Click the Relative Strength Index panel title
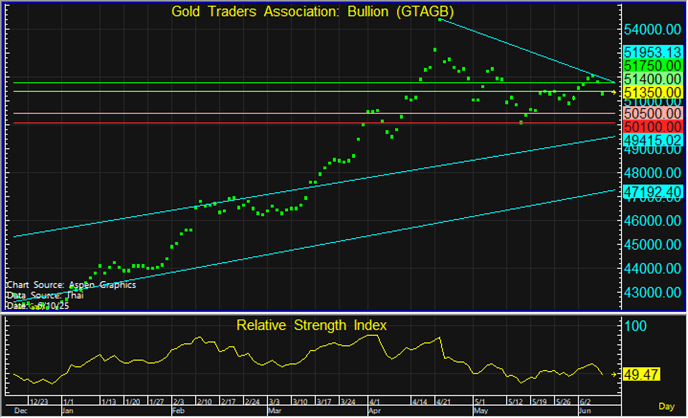Image resolution: width=688 pixels, height=418 pixels. point(310,325)
